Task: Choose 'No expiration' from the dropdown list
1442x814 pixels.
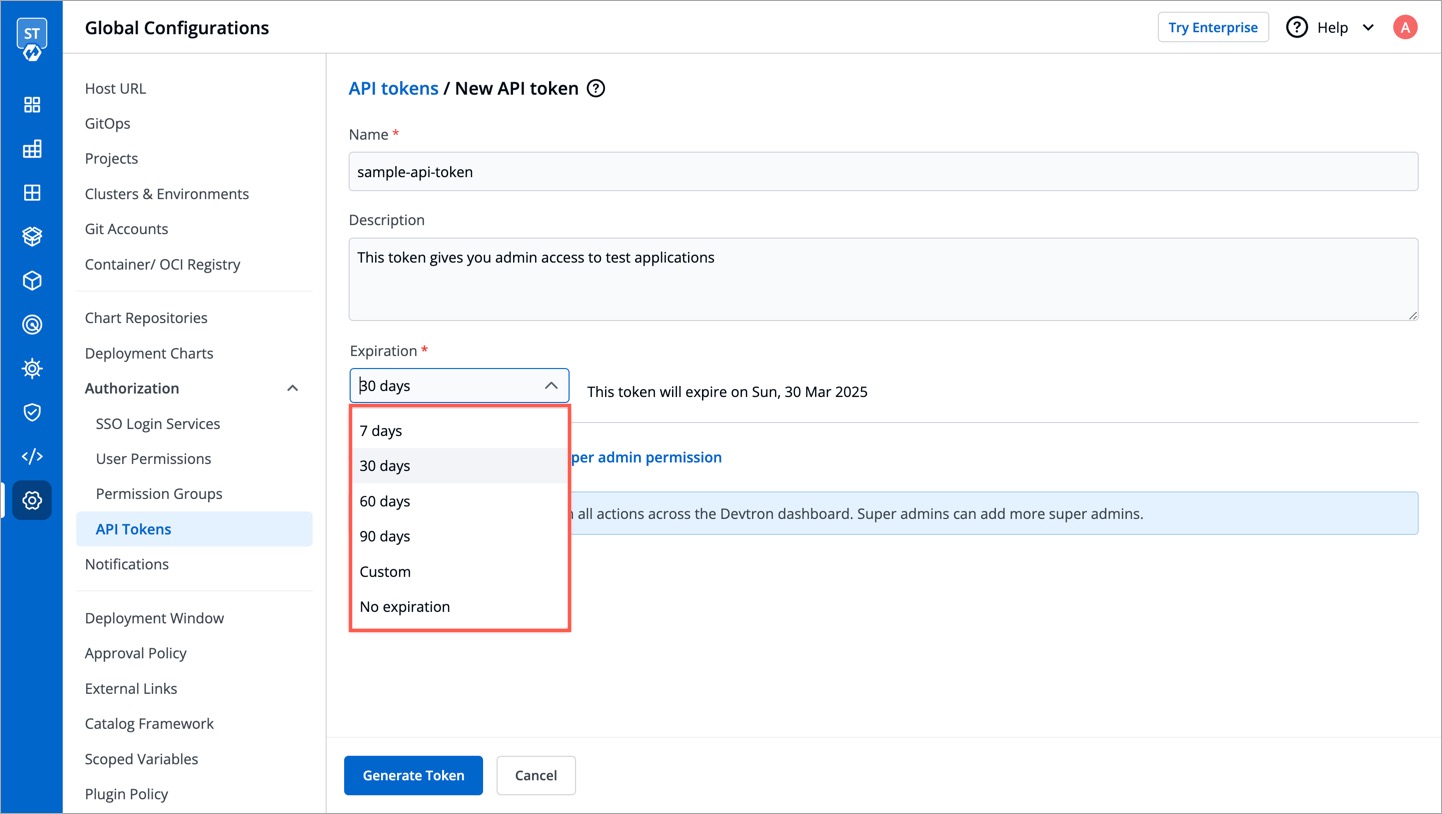Action: point(405,607)
